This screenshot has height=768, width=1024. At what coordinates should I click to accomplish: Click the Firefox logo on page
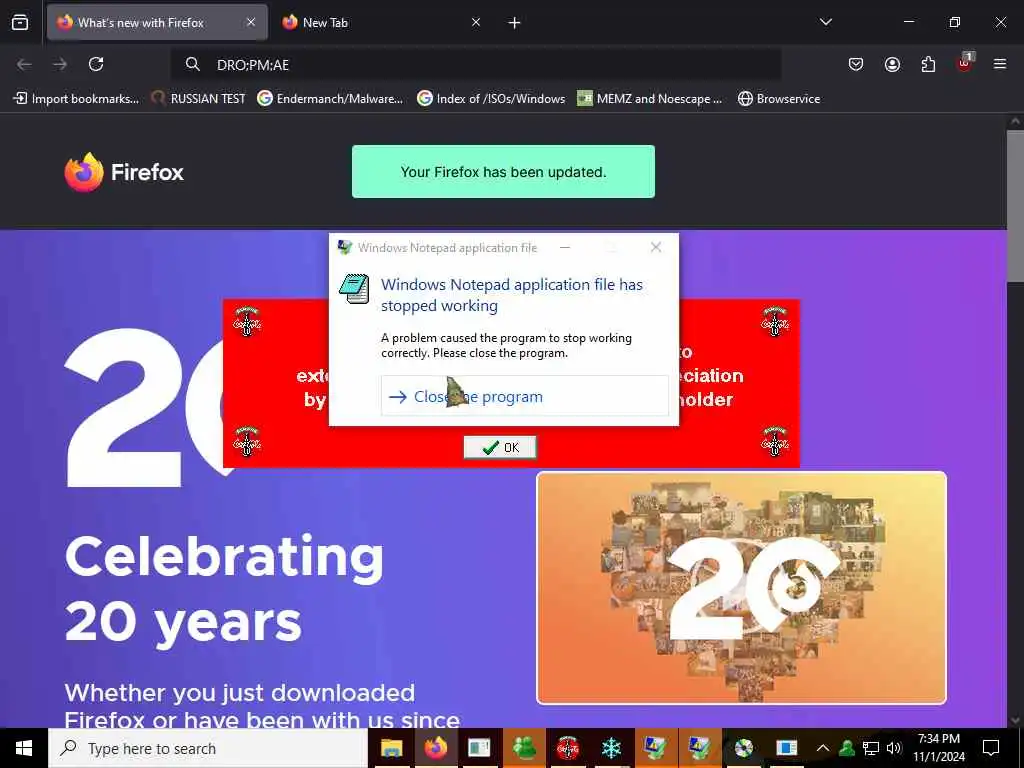[x=124, y=172]
